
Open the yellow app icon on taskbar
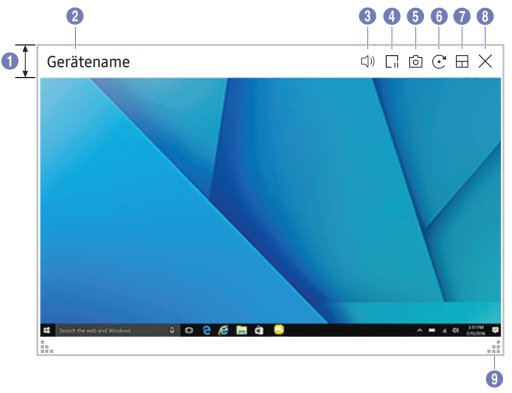tap(279, 329)
